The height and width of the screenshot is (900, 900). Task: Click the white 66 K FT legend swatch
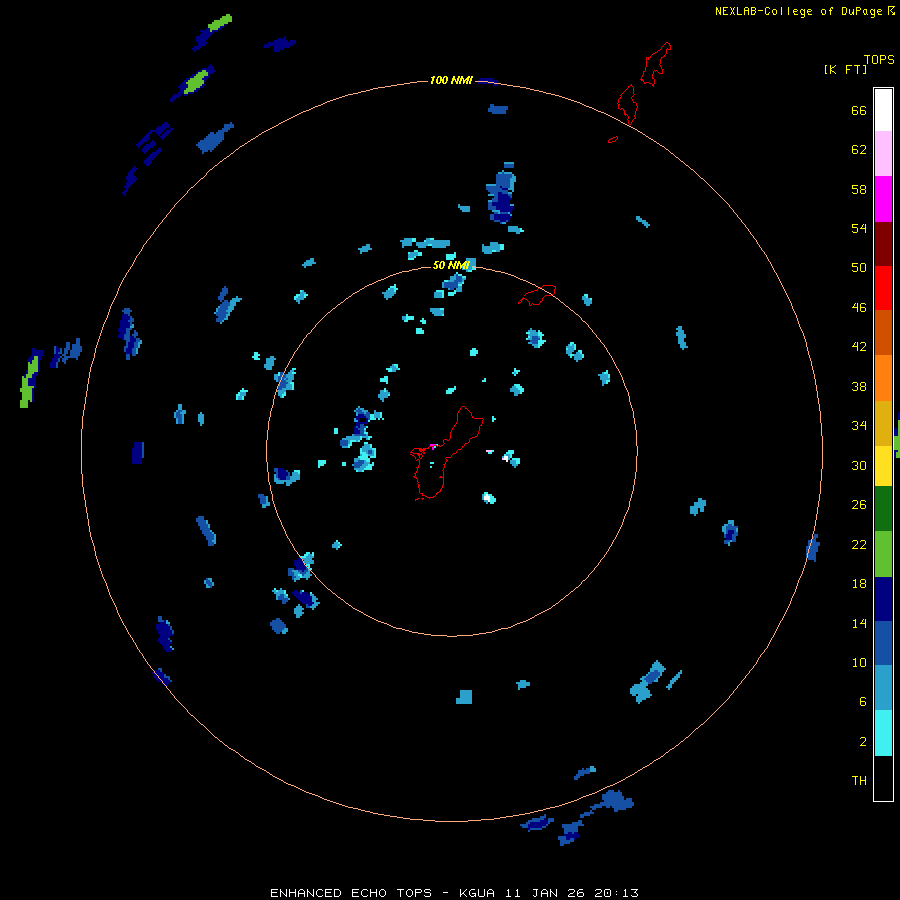[883, 110]
